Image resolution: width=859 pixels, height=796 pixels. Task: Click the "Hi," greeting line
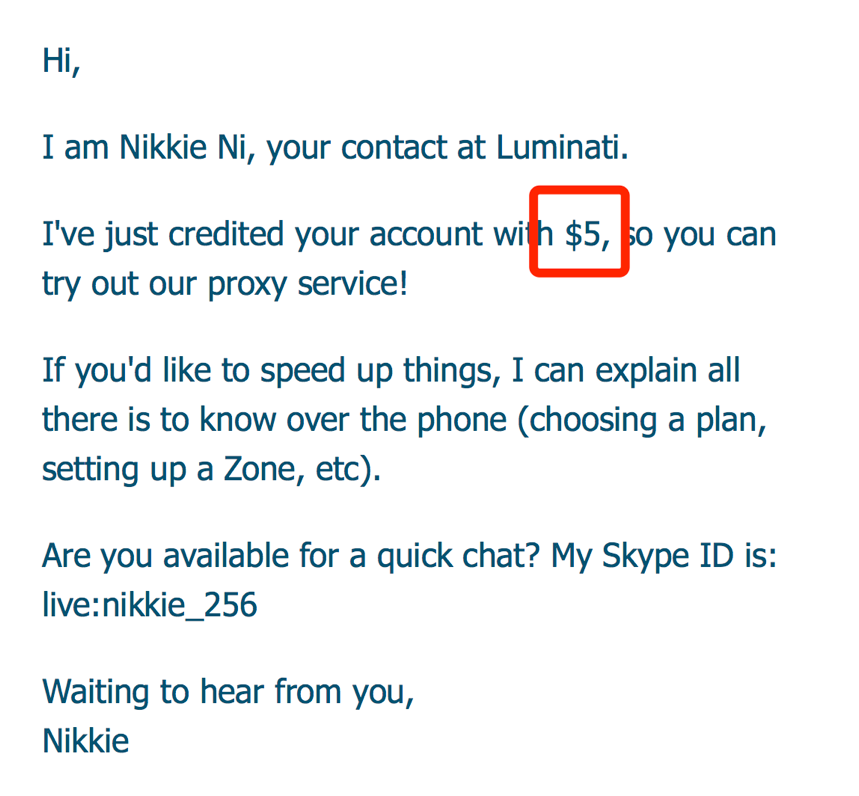[61, 60]
